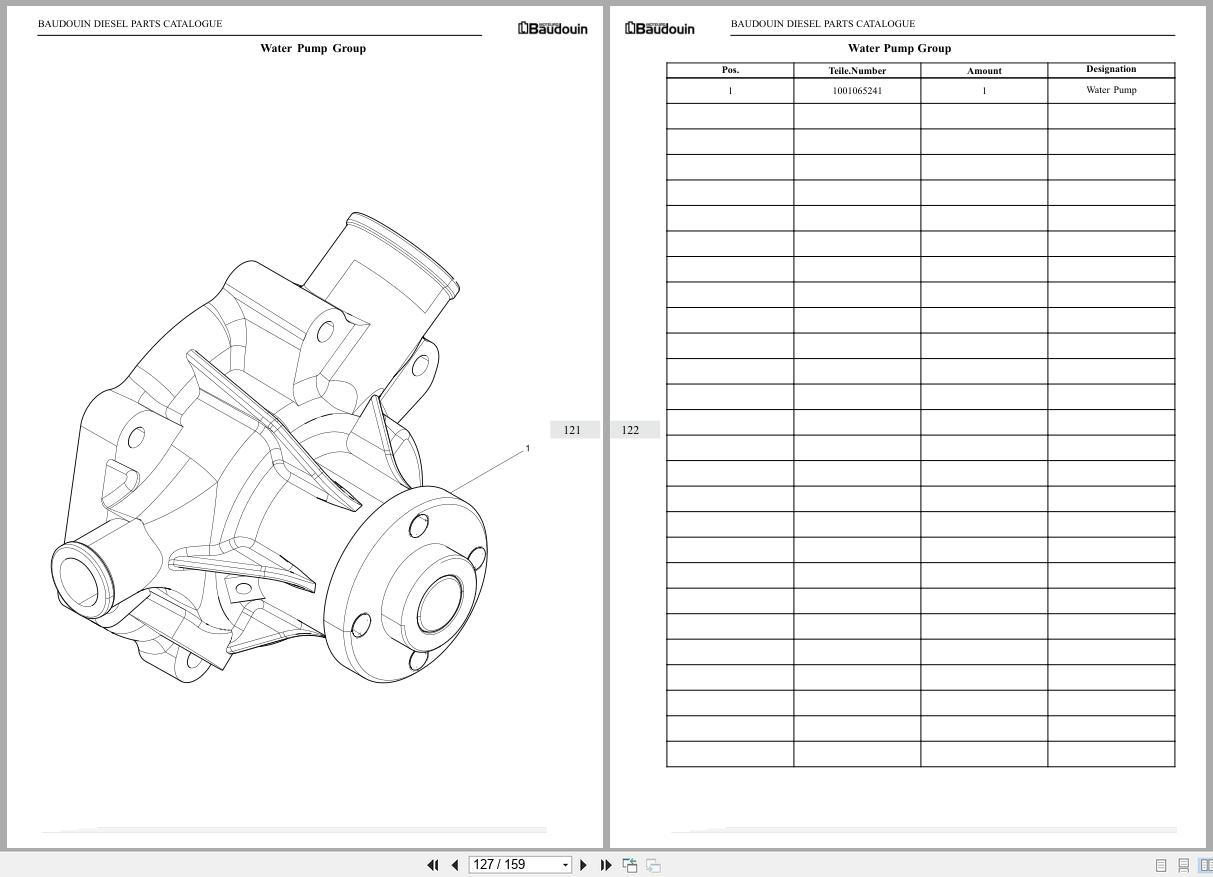Jump to the last page
Screen dimensions: 1213x877
(x=606, y=864)
